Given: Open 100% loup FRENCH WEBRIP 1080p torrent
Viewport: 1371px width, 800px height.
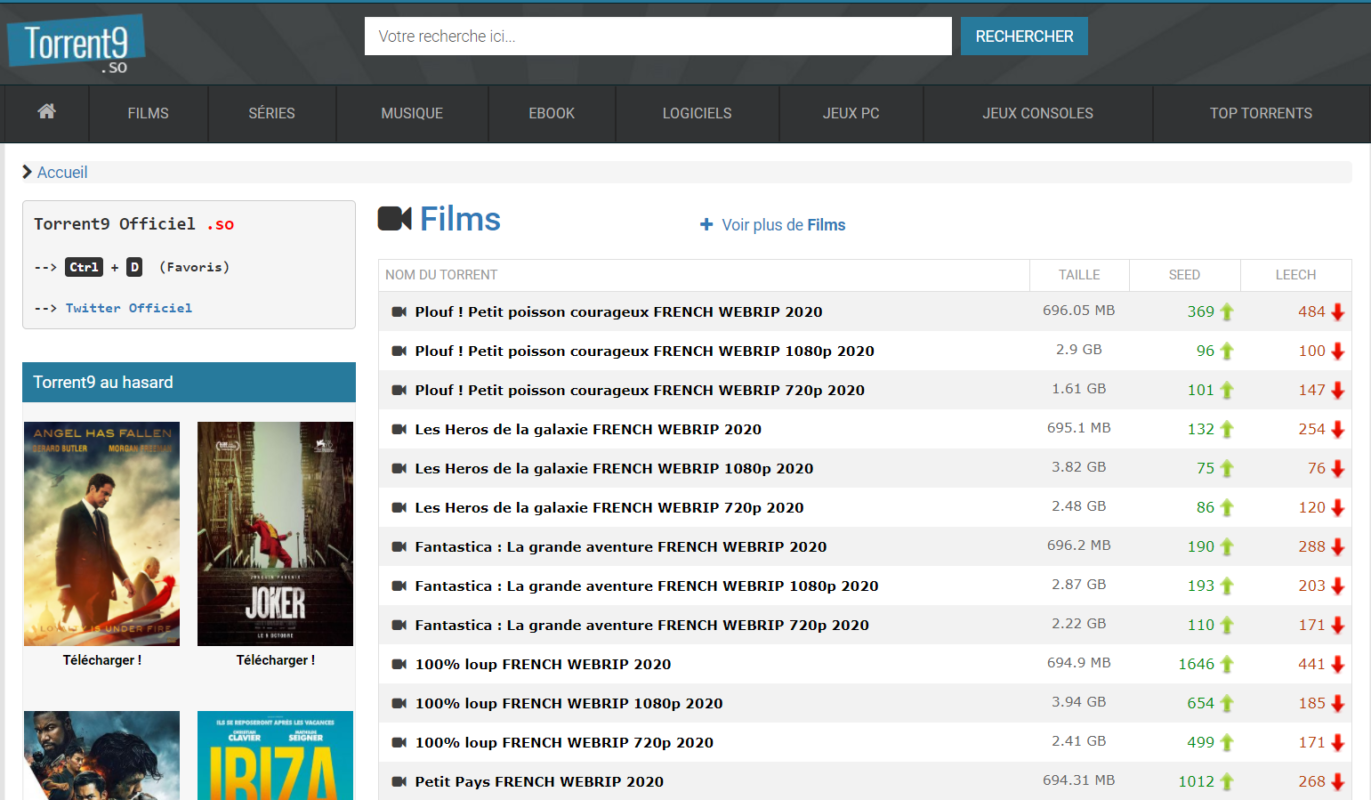Looking at the screenshot, I should [x=569, y=703].
